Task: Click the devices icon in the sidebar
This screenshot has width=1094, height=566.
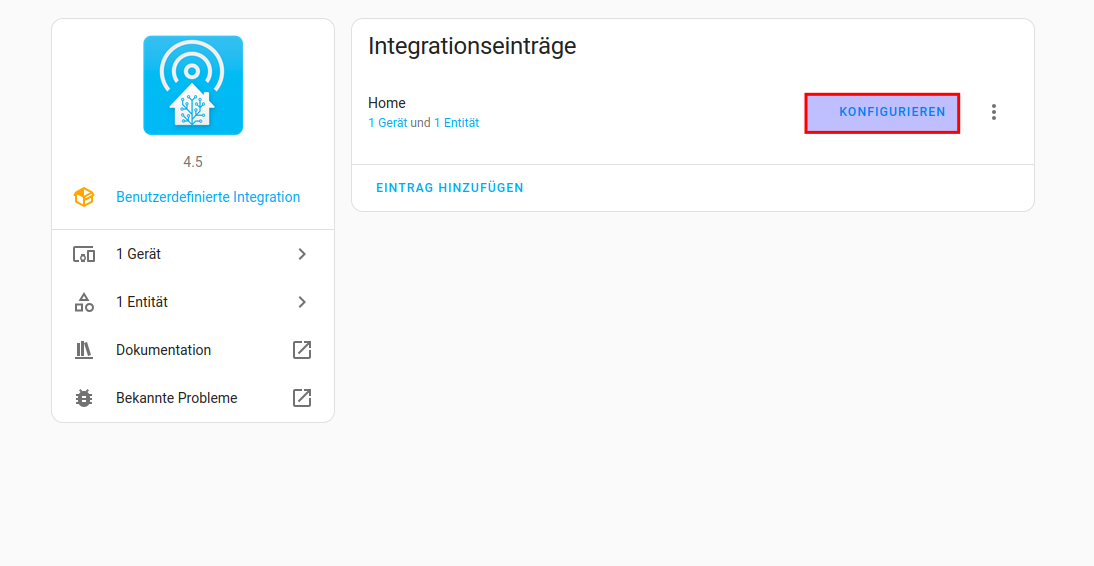Action: 84,254
